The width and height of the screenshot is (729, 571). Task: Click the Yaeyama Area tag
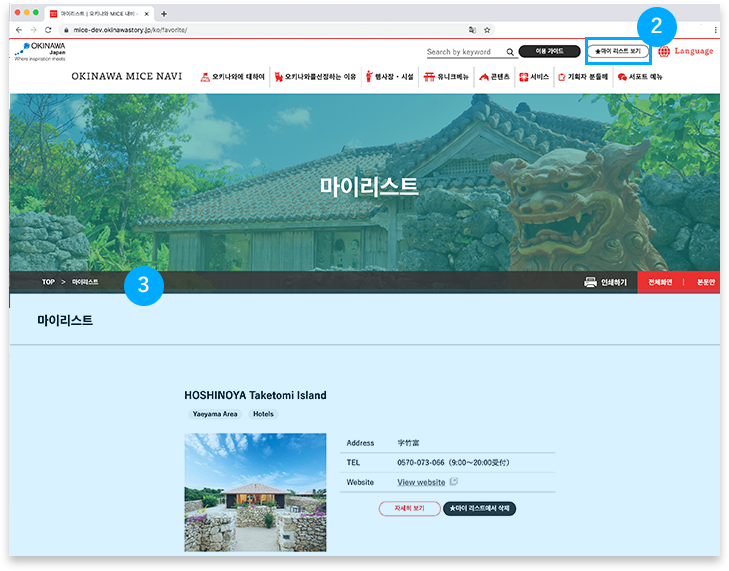pos(215,414)
